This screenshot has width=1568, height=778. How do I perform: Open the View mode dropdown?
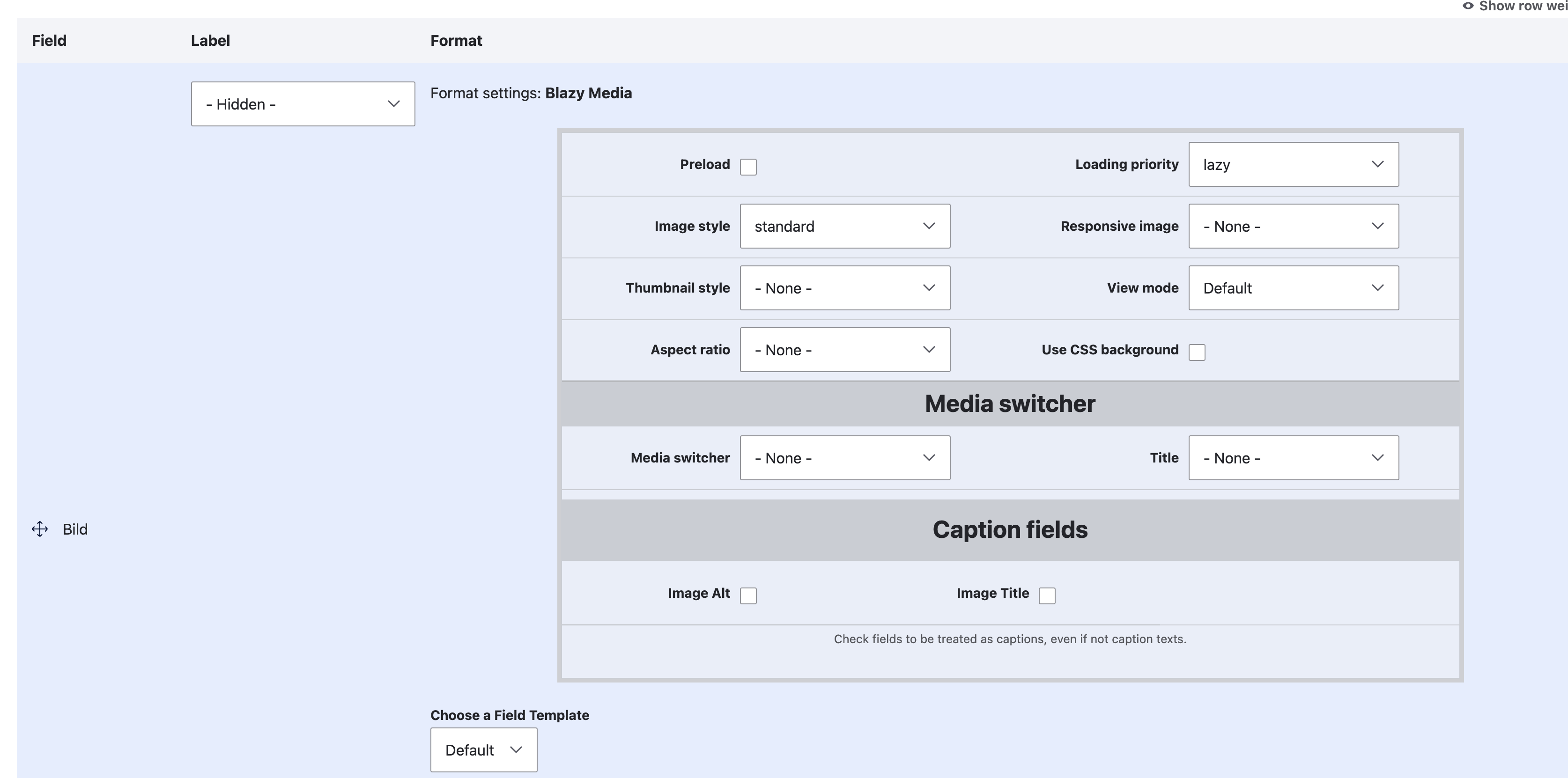point(1293,288)
